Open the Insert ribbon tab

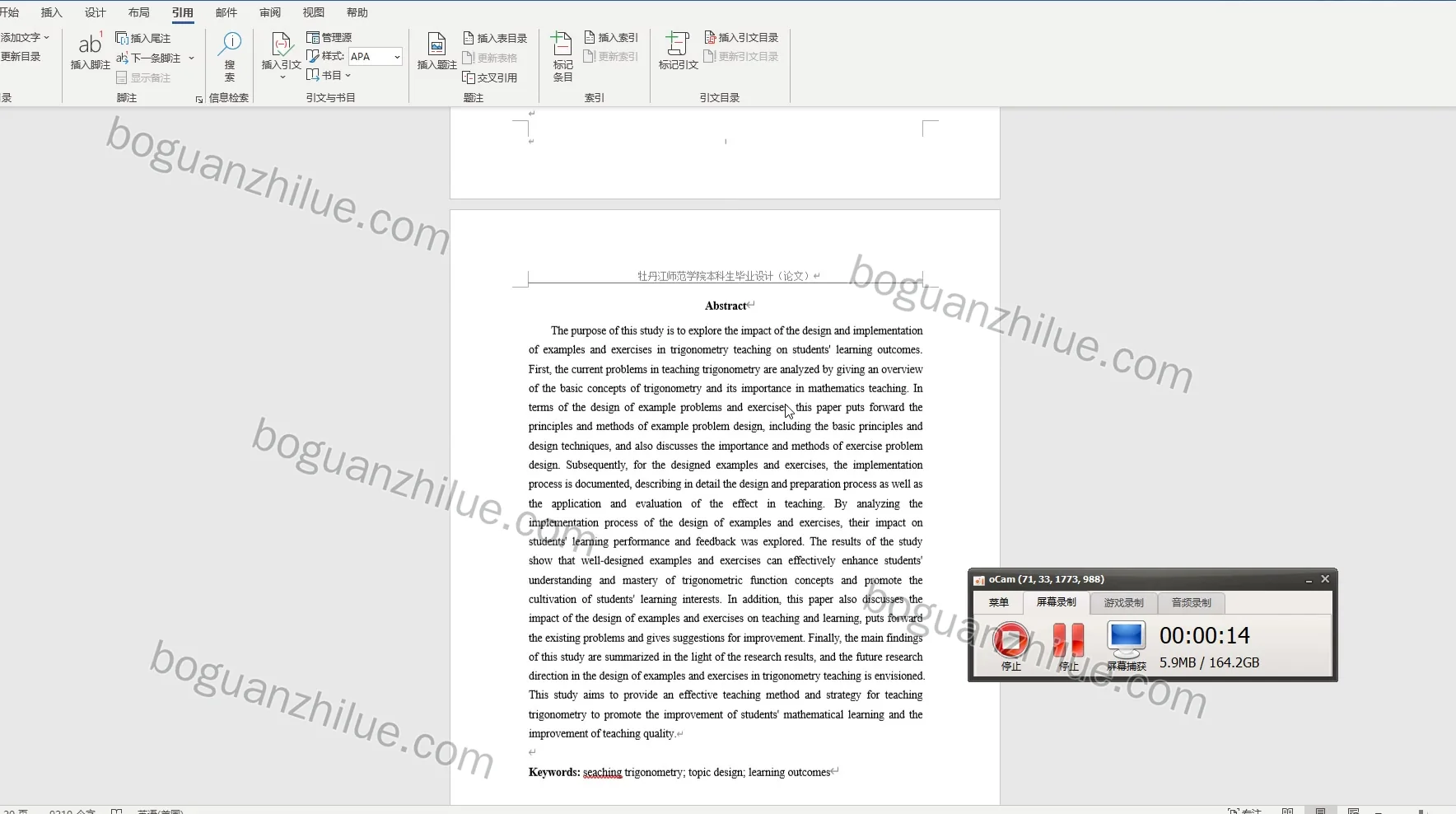click(x=52, y=12)
